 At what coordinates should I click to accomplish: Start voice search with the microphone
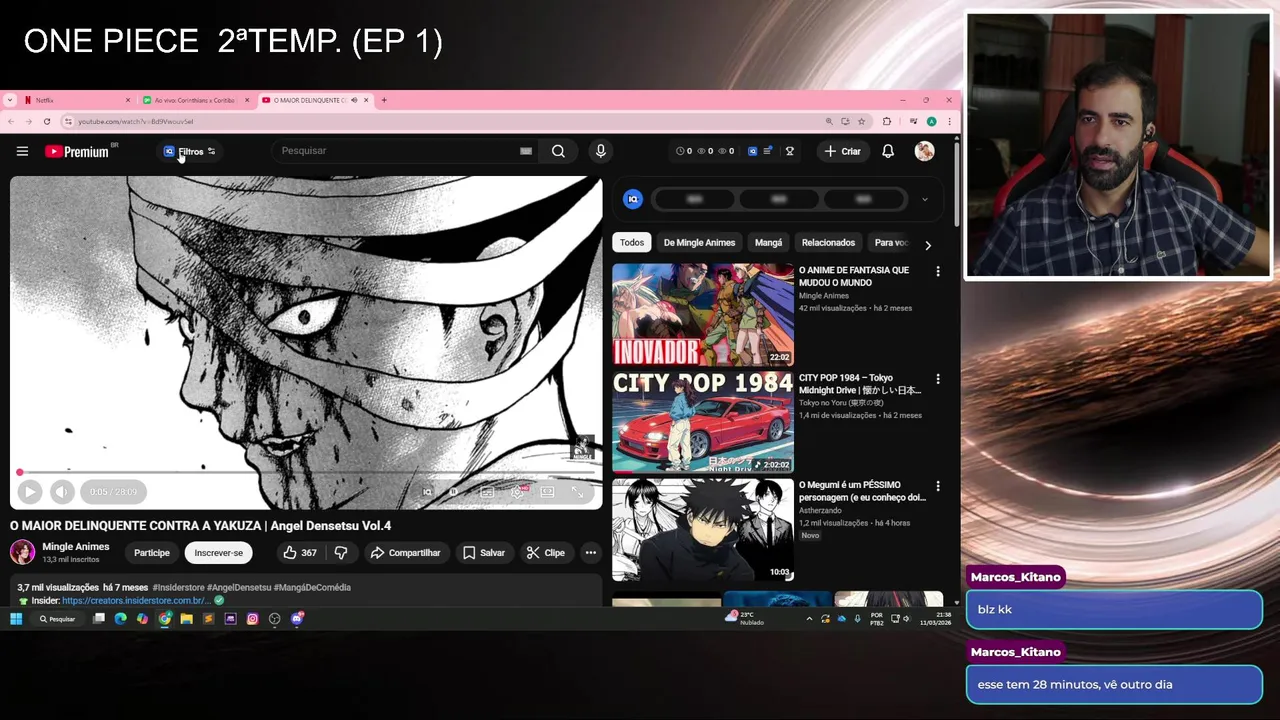(x=600, y=151)
